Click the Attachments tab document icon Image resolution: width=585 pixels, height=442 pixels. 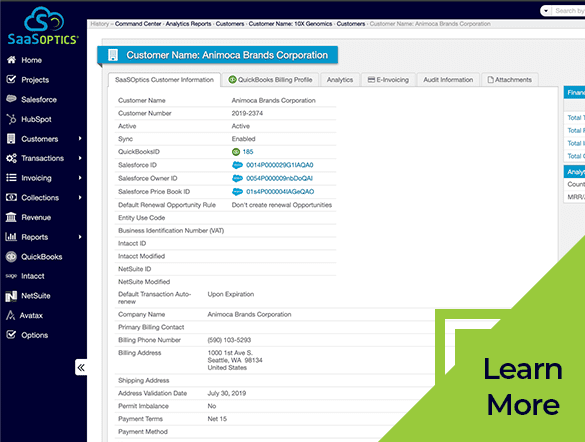coord(491,80)
